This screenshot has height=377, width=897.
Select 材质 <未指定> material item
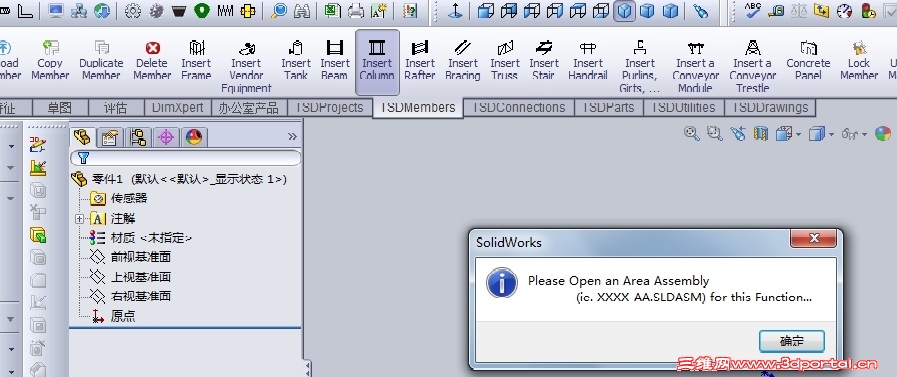pyautogui.click(x=141, y=238)
